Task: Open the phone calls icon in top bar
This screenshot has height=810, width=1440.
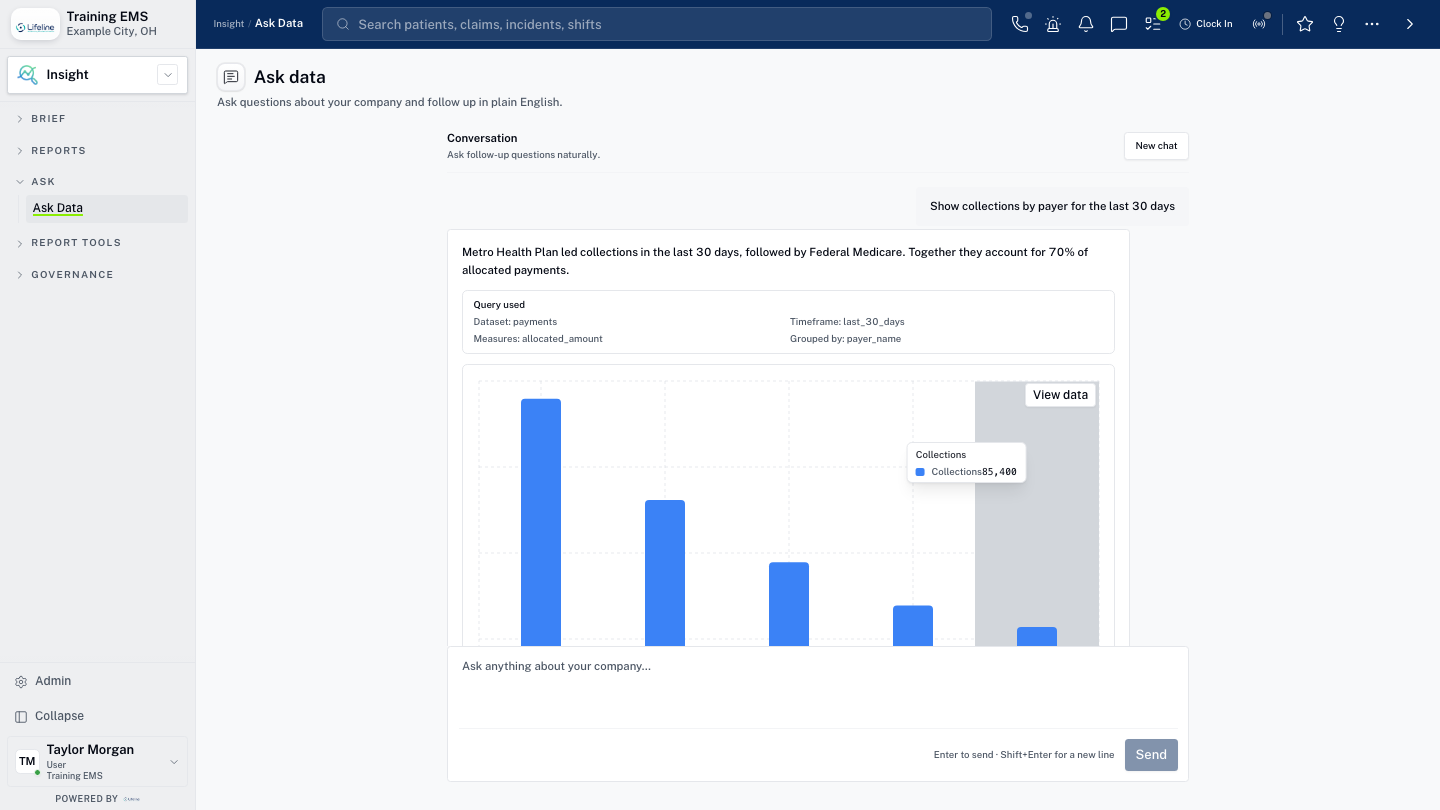Action: (x=1020, y=24)
